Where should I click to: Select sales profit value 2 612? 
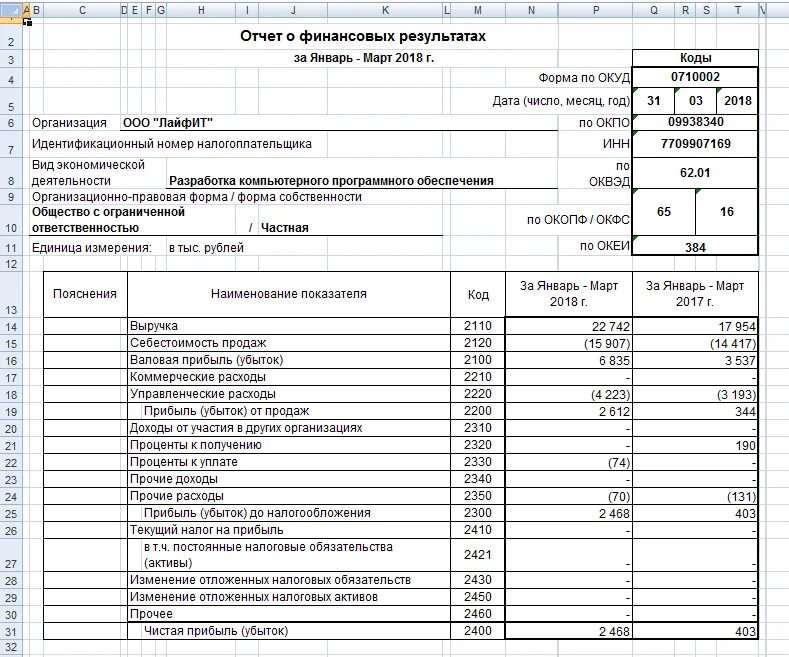tap(569, 411)
